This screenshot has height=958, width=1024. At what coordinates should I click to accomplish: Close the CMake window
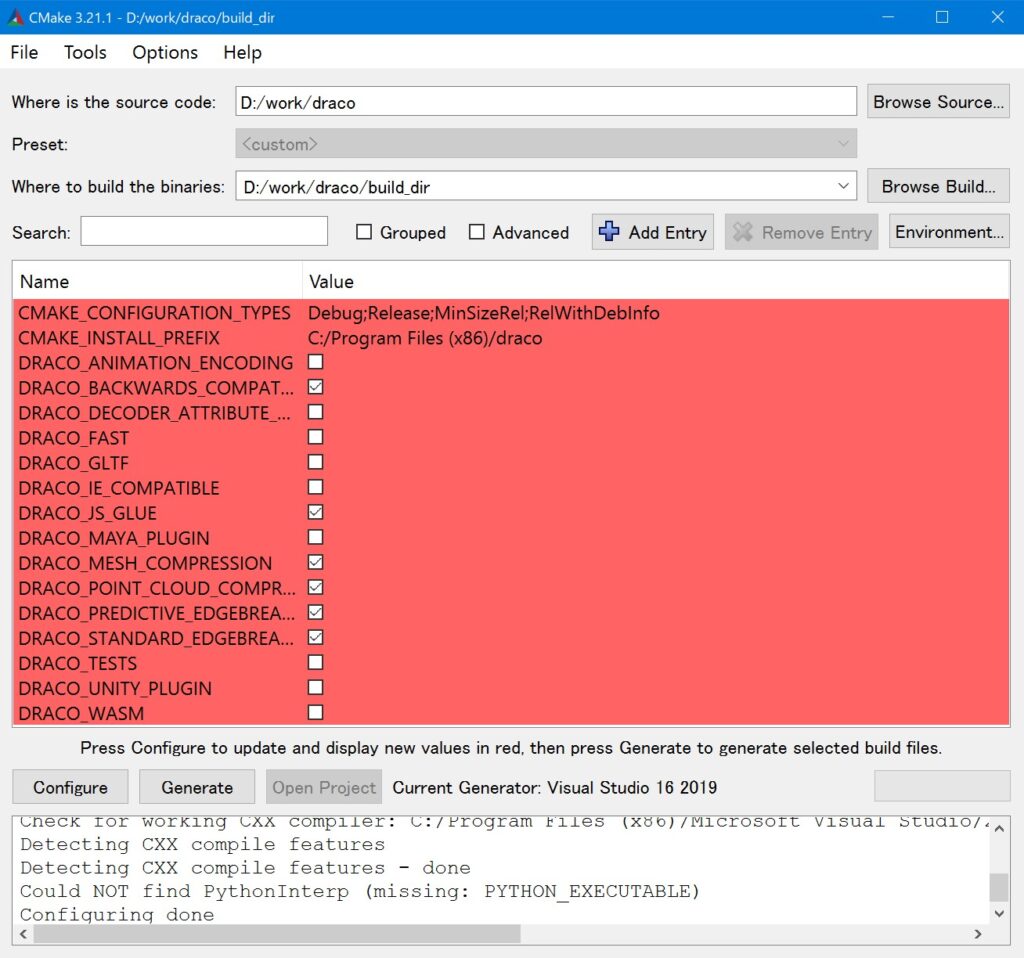997,17
